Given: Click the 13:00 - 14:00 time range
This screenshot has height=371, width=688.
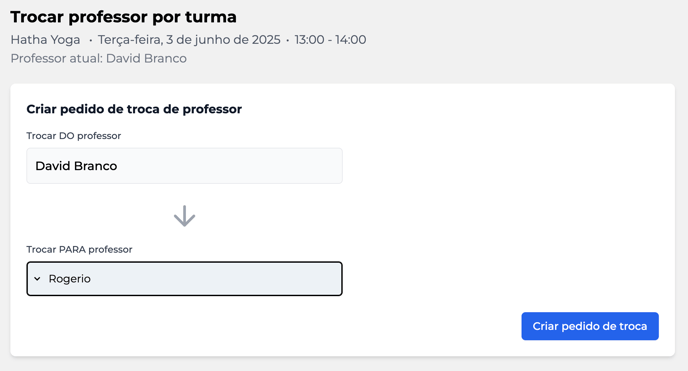Looking at the screenshot, I should click(x=330, y=40).
